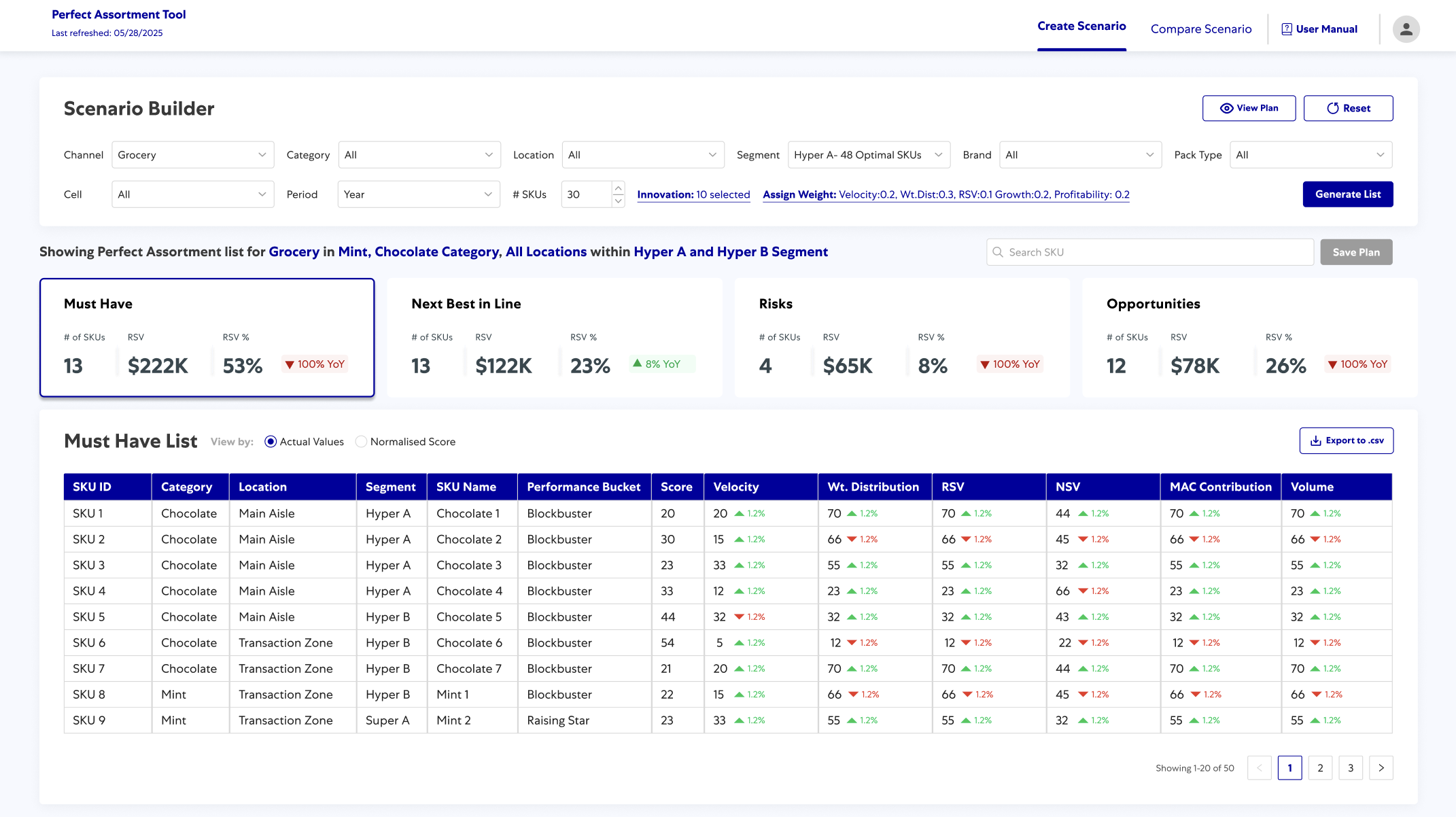Screen dimensions: 1456x817
Task: Open the User Manual link
Action: pyautogui.click(x=1319, y=29)
